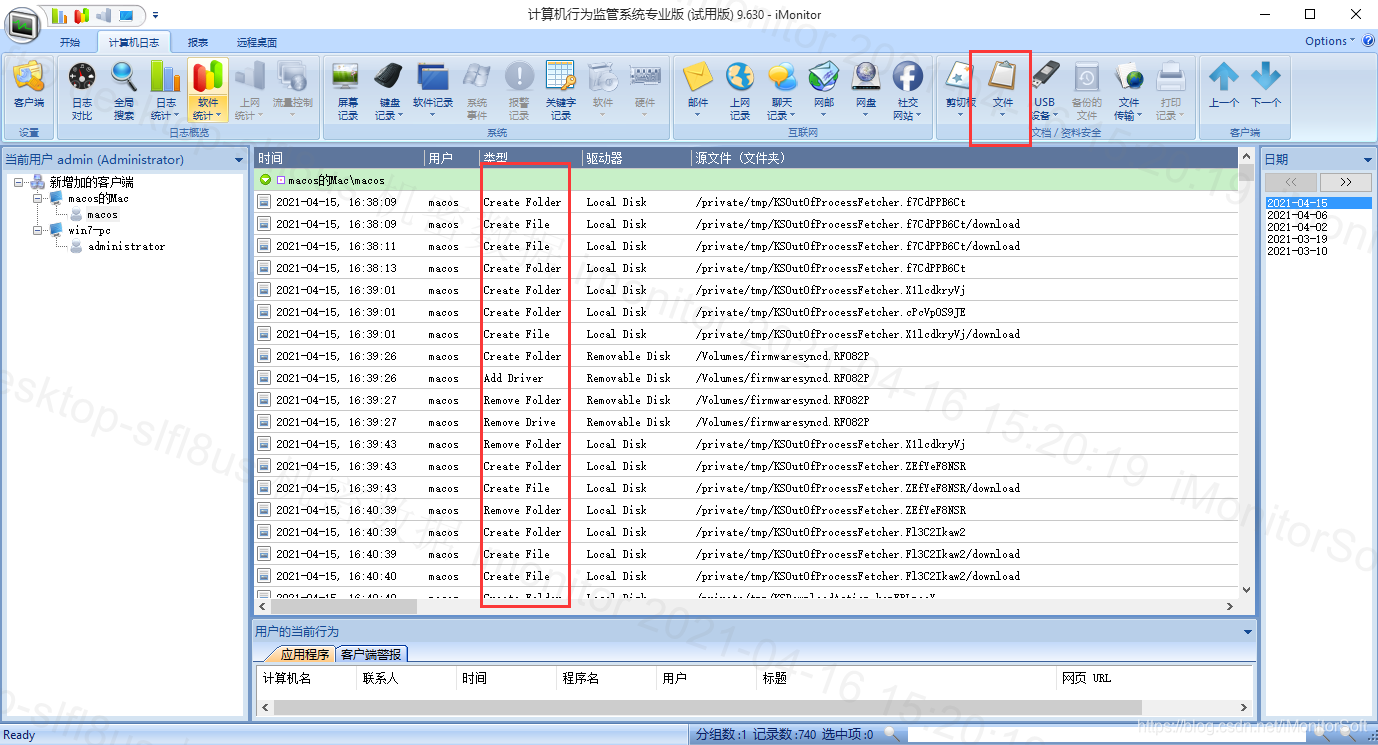Screen dimensions: 1378x745
Task: Click the help question mark icon
Action: click(1367, 41)
